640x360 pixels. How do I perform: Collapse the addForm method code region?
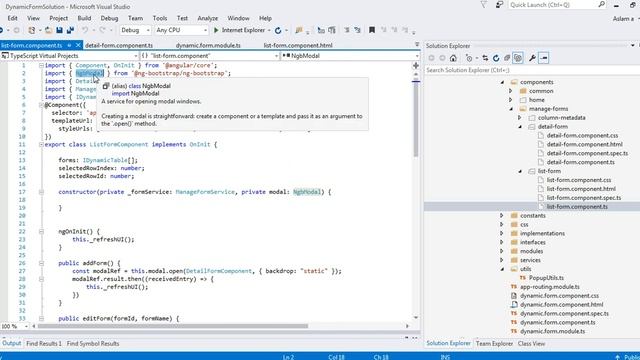(41, 263)
